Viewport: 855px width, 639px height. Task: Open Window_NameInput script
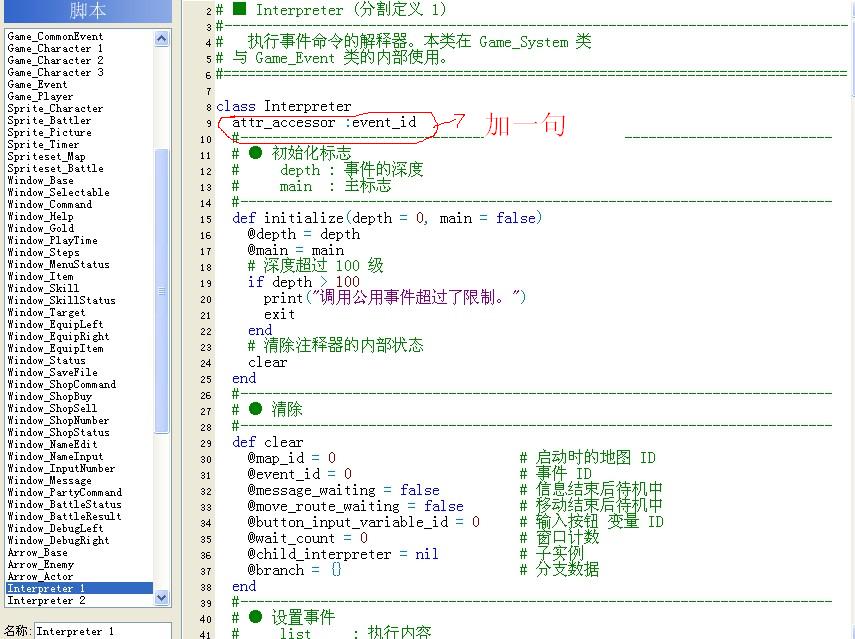tap(55, 456)
